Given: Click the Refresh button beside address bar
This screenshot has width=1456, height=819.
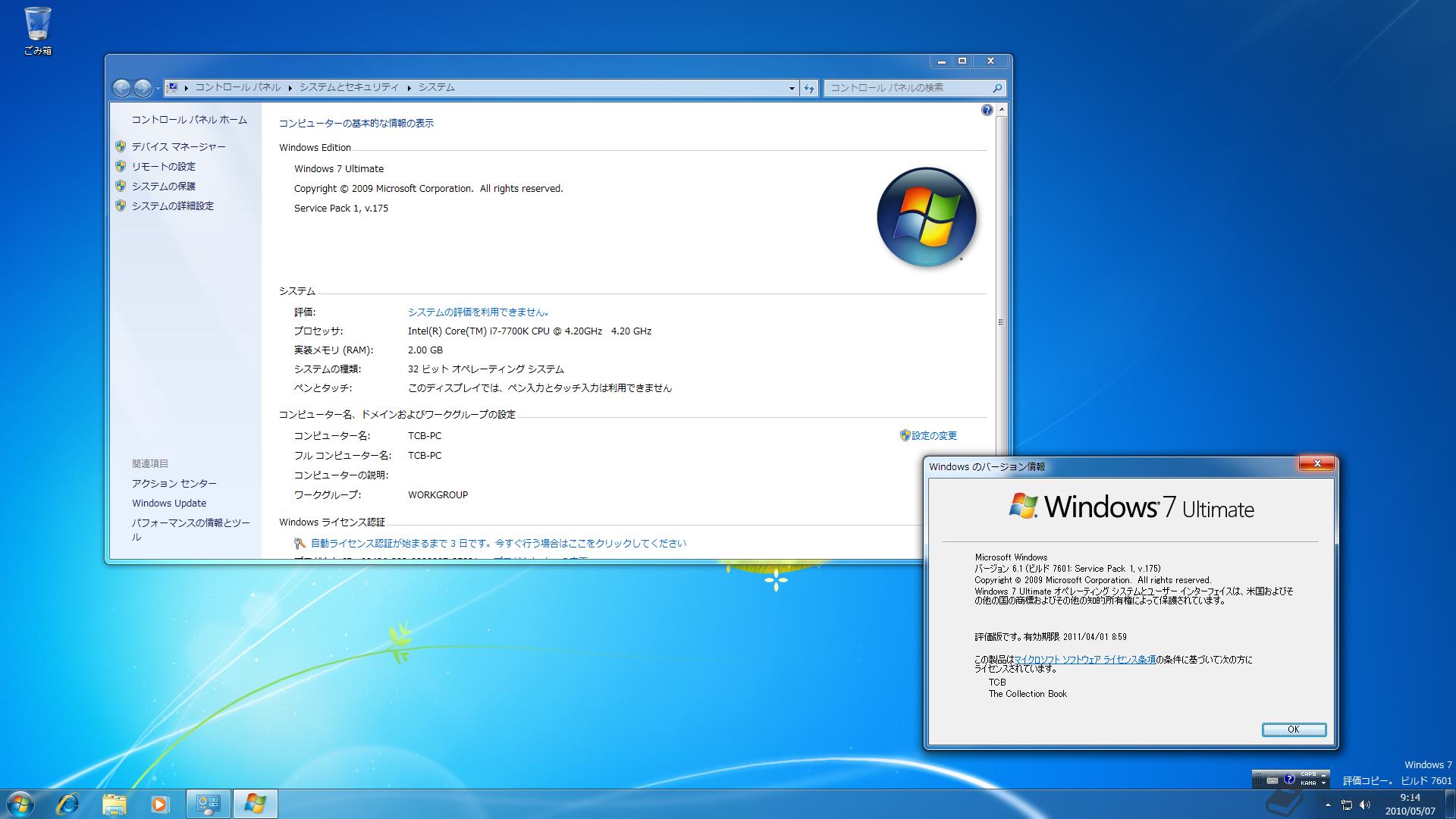Looking at the screenshot, I should (x=809, y=88).
